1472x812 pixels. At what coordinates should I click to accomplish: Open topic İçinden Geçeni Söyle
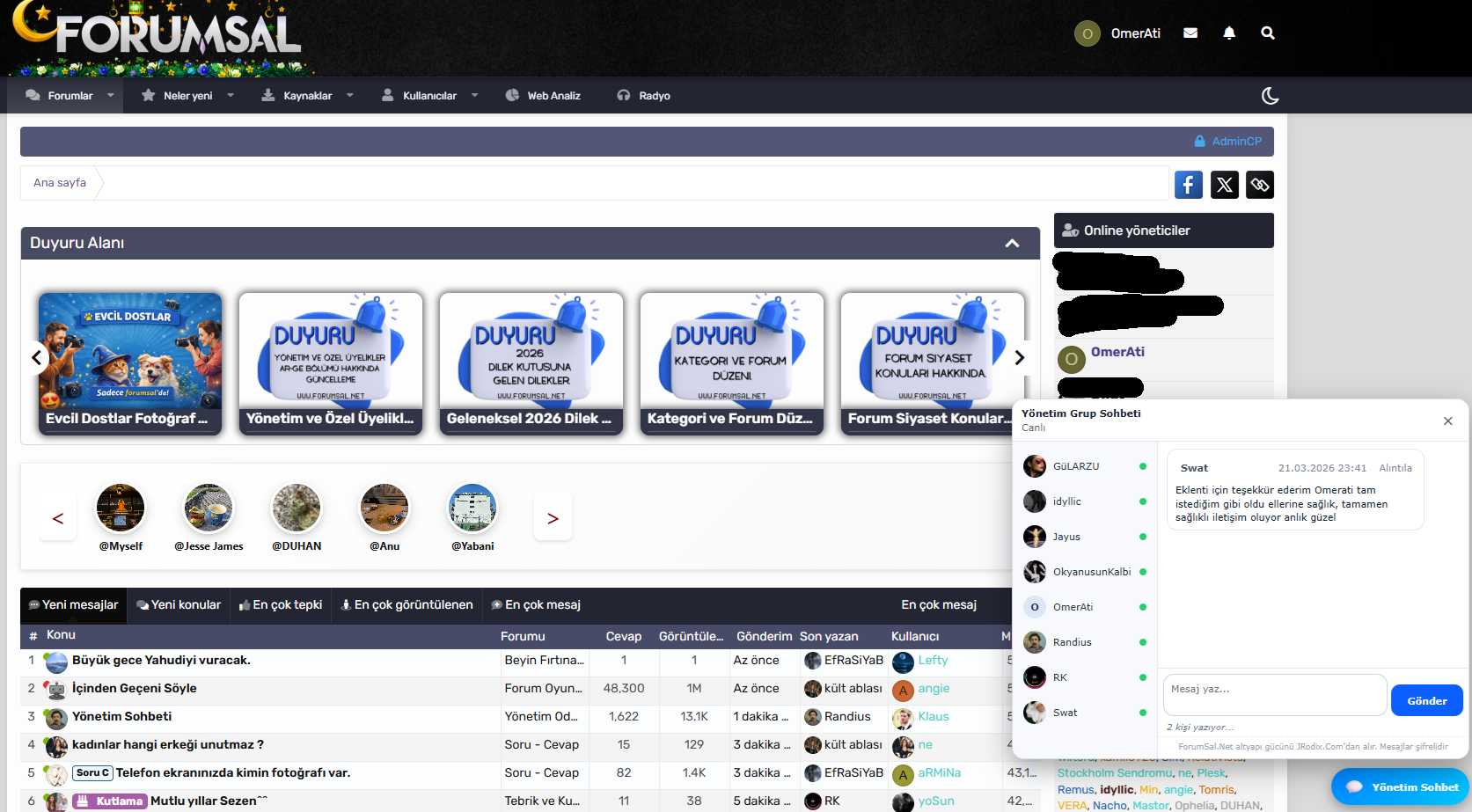tap(135, 689)
